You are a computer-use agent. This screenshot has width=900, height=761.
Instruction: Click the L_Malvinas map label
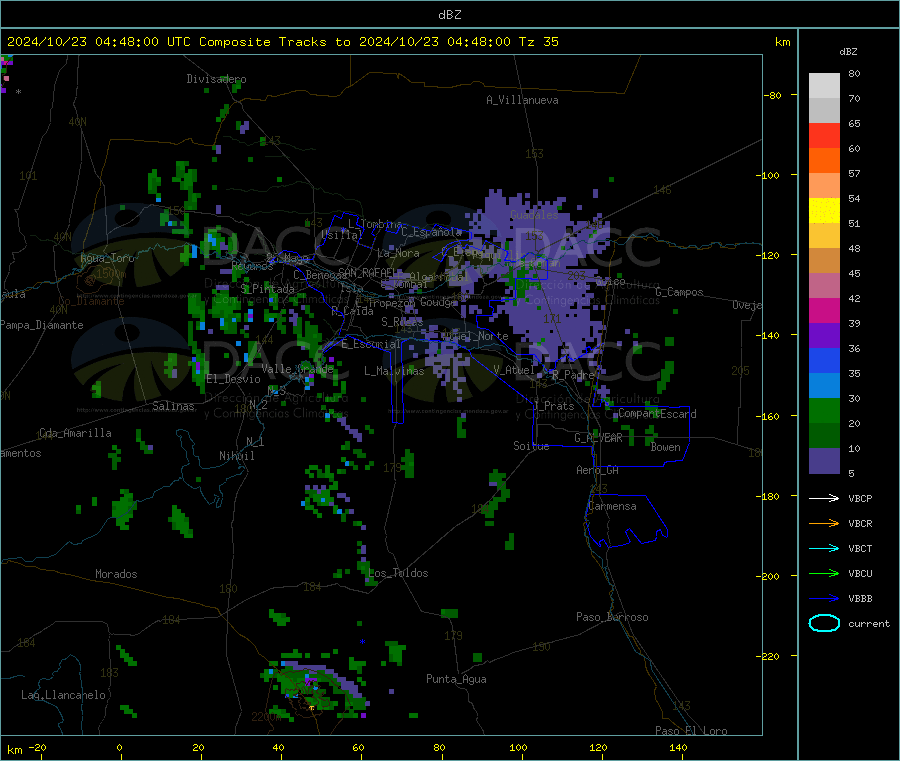(394, 371)
